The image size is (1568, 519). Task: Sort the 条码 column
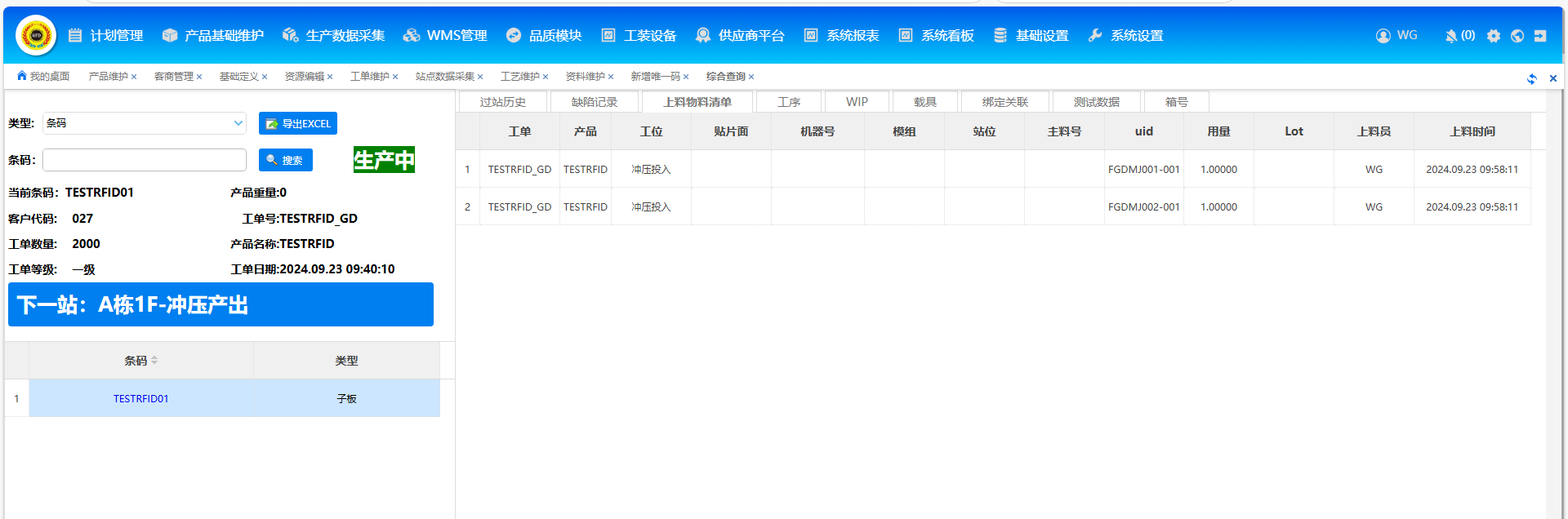point(154,361)
